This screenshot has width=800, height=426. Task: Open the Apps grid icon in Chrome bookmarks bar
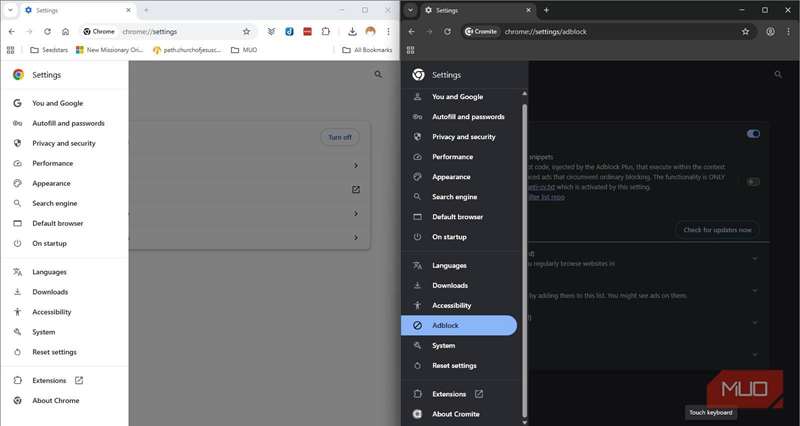[x=11, y=49]
